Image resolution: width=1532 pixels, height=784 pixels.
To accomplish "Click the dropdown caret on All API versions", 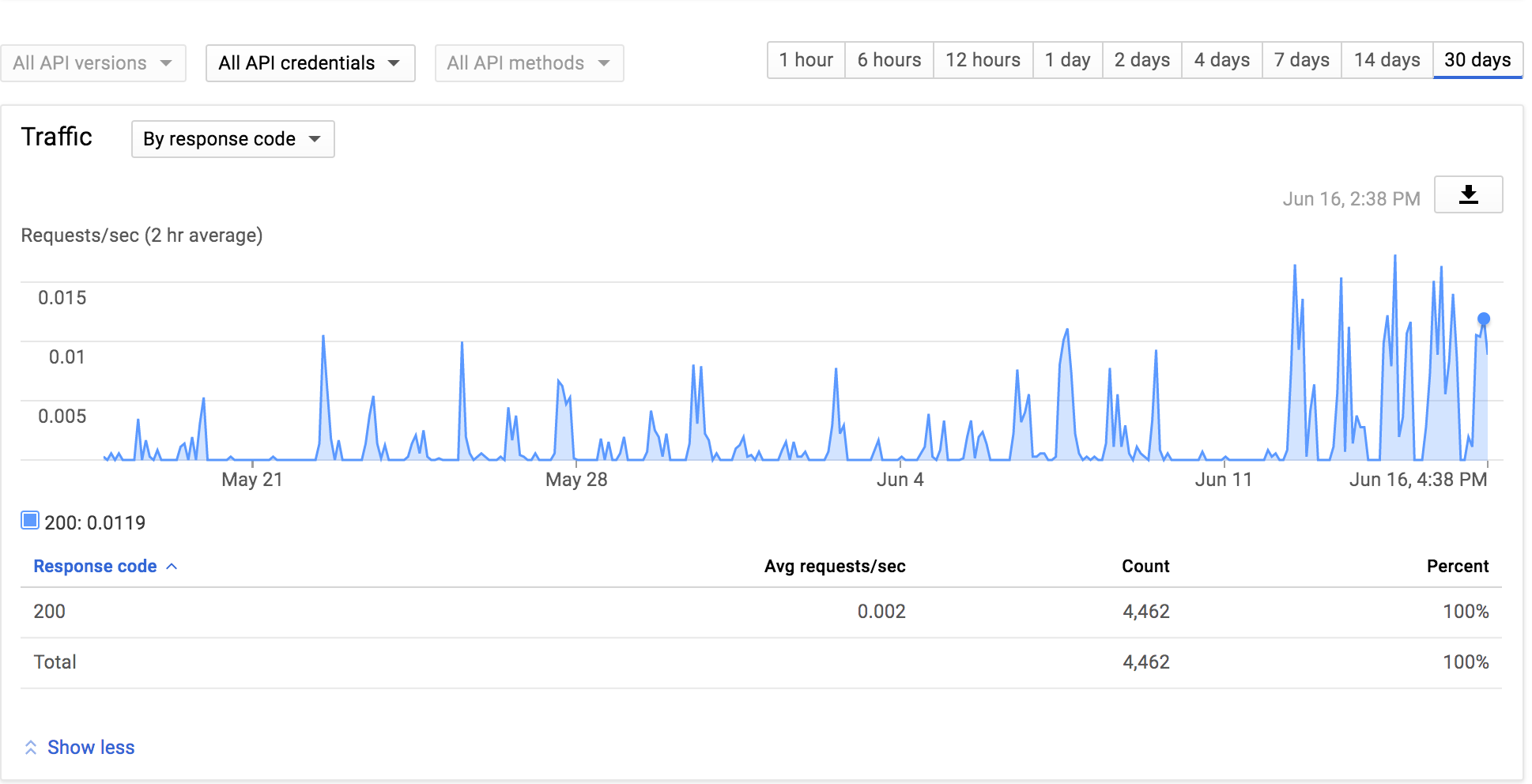I will point(166,63).
